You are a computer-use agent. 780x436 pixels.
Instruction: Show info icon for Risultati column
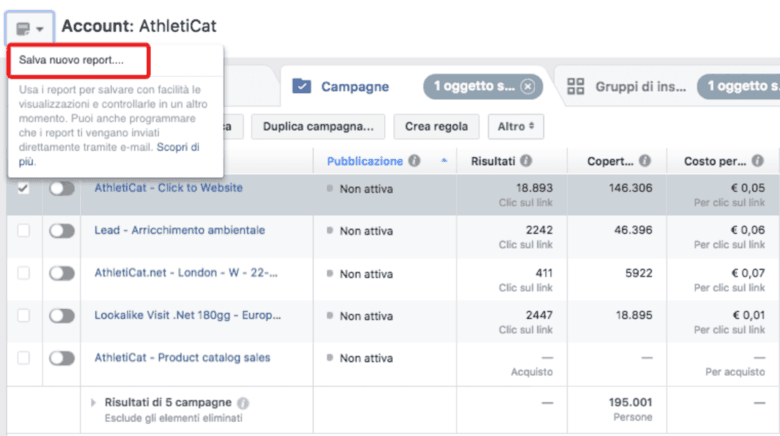(x=526, y=161)
